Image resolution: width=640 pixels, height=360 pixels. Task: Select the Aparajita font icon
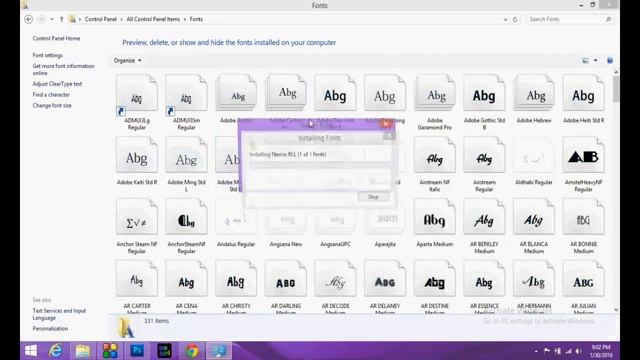click(x=385, y=217)
